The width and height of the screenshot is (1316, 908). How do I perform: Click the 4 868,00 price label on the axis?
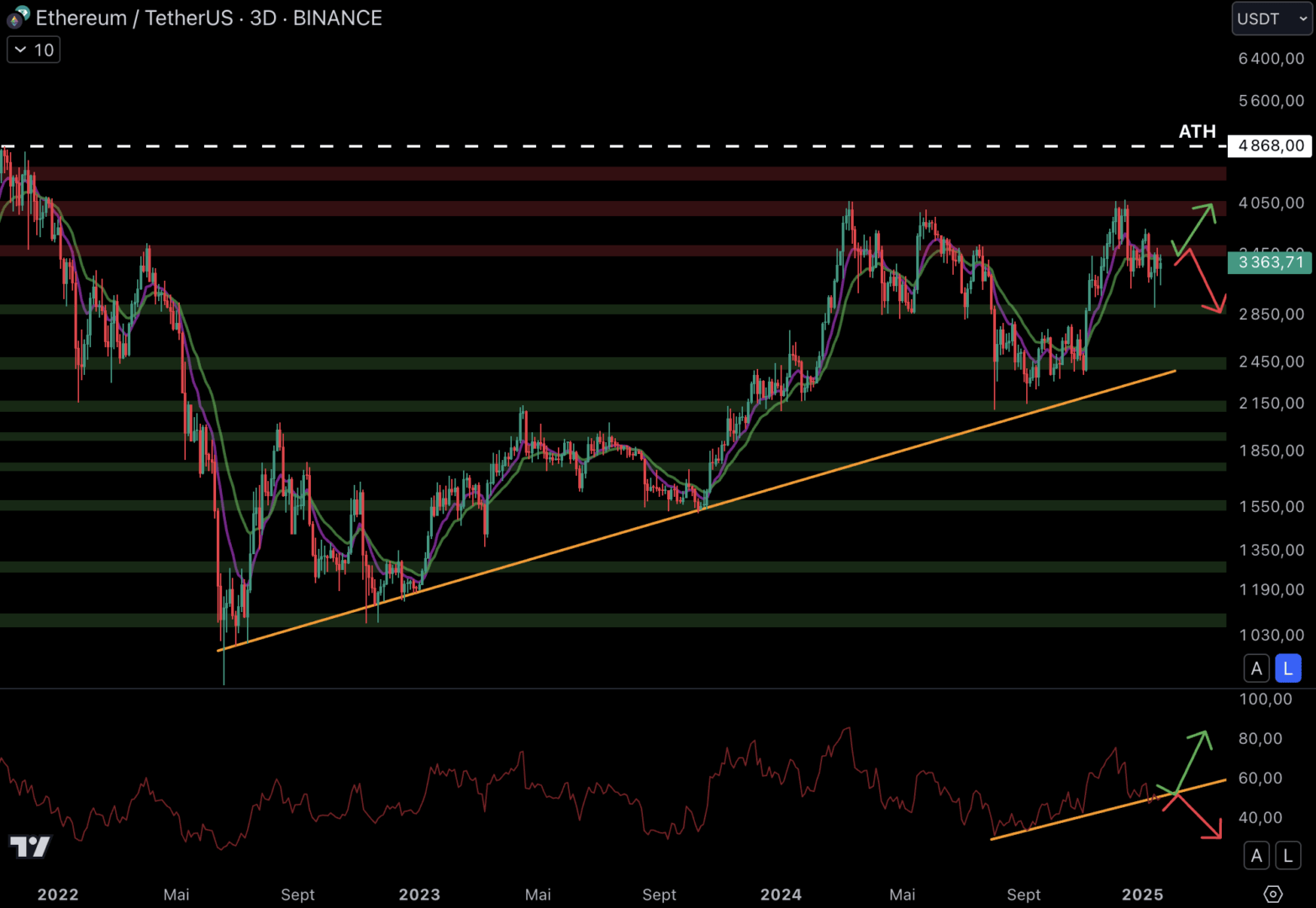(1270, 145)
